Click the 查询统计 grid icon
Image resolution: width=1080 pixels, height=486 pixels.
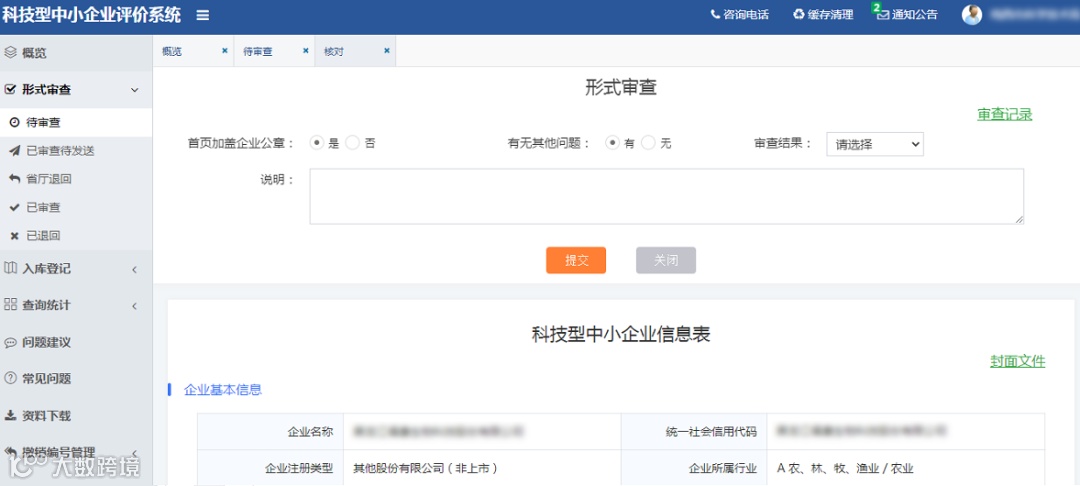click(x=10, y=305)
